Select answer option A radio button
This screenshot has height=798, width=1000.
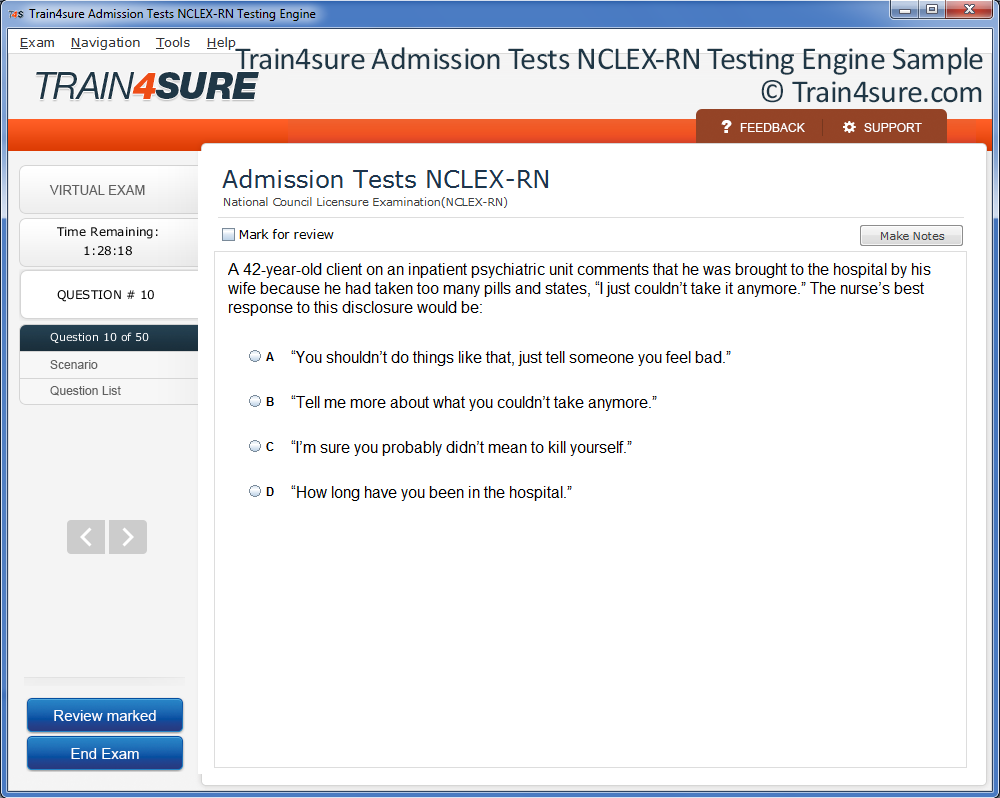pos(254,356)
